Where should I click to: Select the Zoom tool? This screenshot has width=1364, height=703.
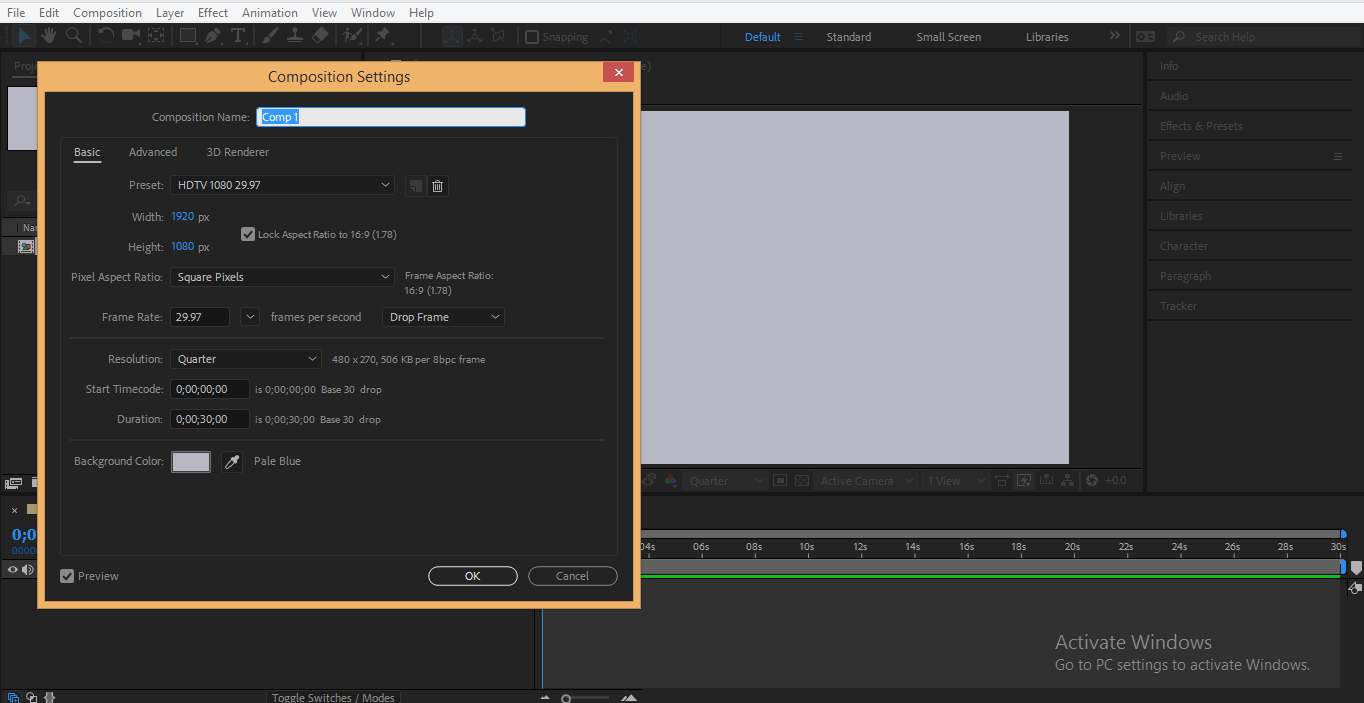pyautogui.click(x=72, y=35)
